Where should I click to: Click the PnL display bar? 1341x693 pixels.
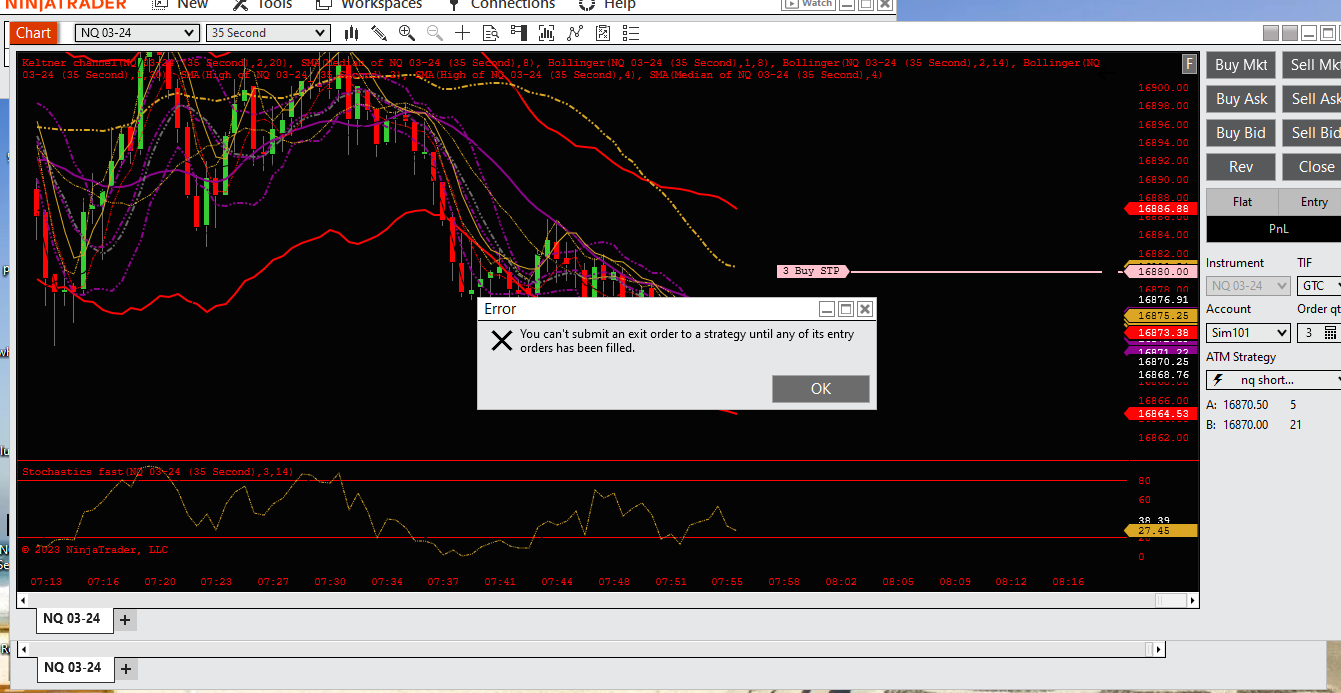1274,229
